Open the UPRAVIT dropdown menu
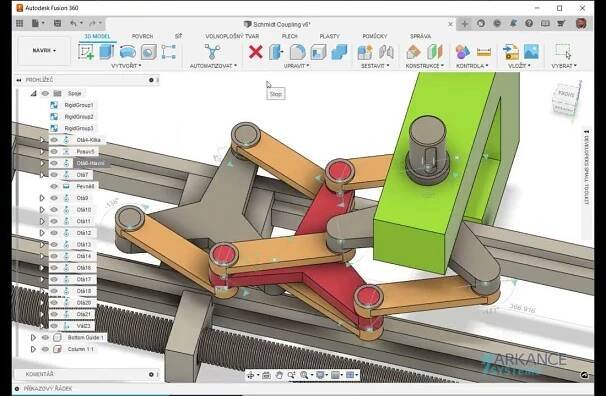606x396 pixels. [x=296, y=66]
